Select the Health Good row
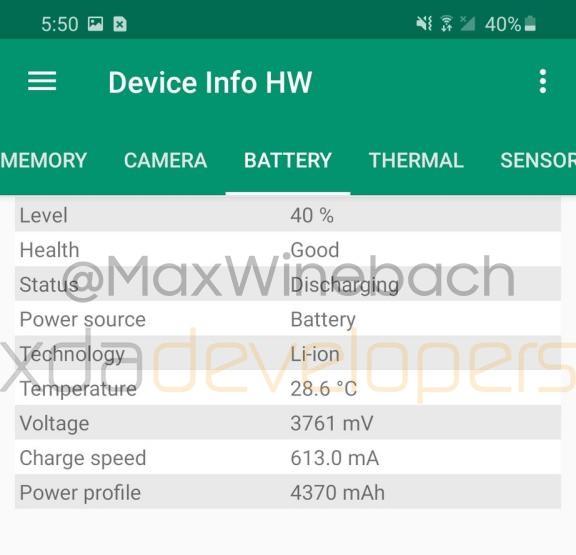 point(288,249)
